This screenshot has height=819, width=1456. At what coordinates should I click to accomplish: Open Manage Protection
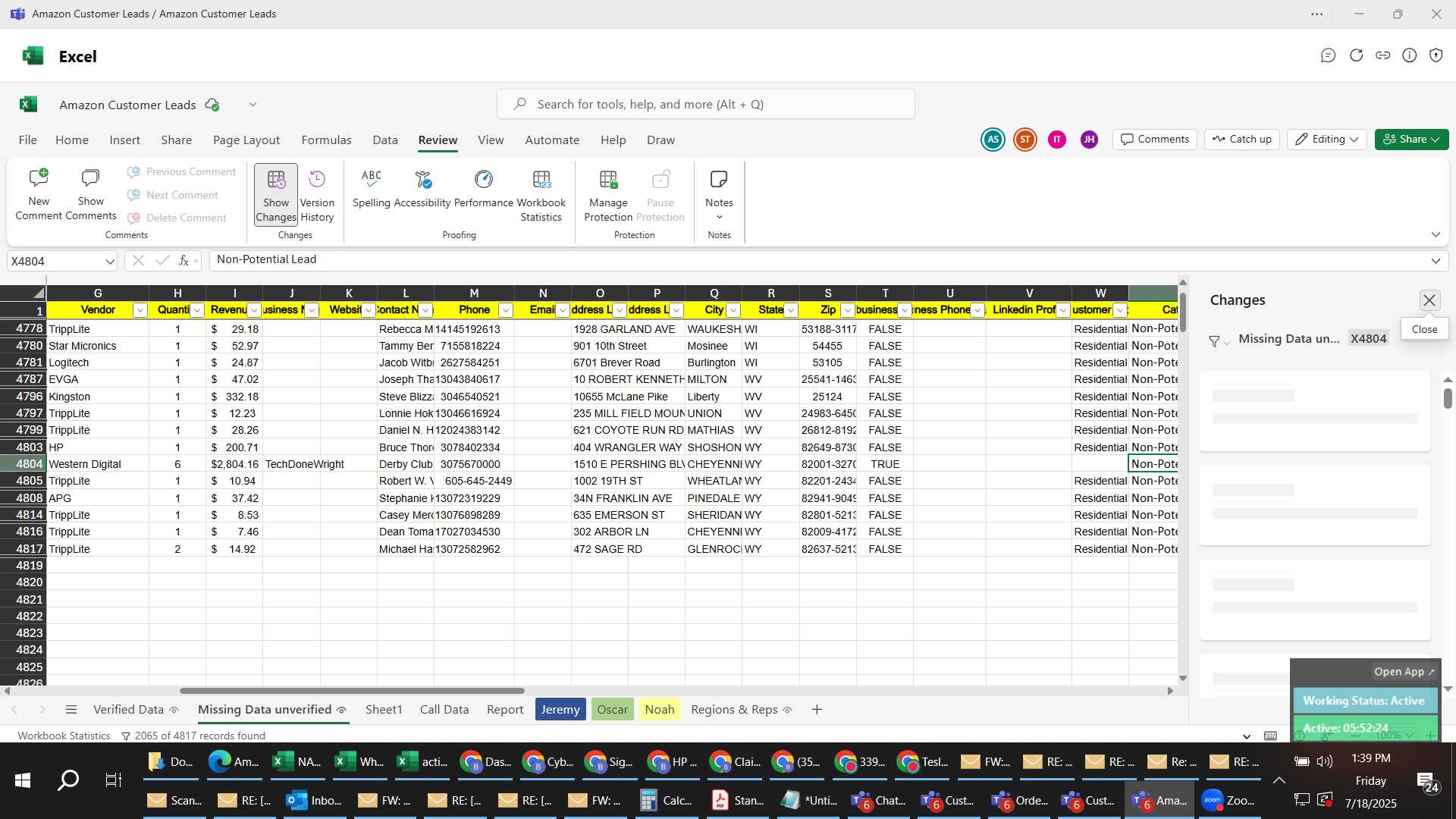tap(608, 196)
